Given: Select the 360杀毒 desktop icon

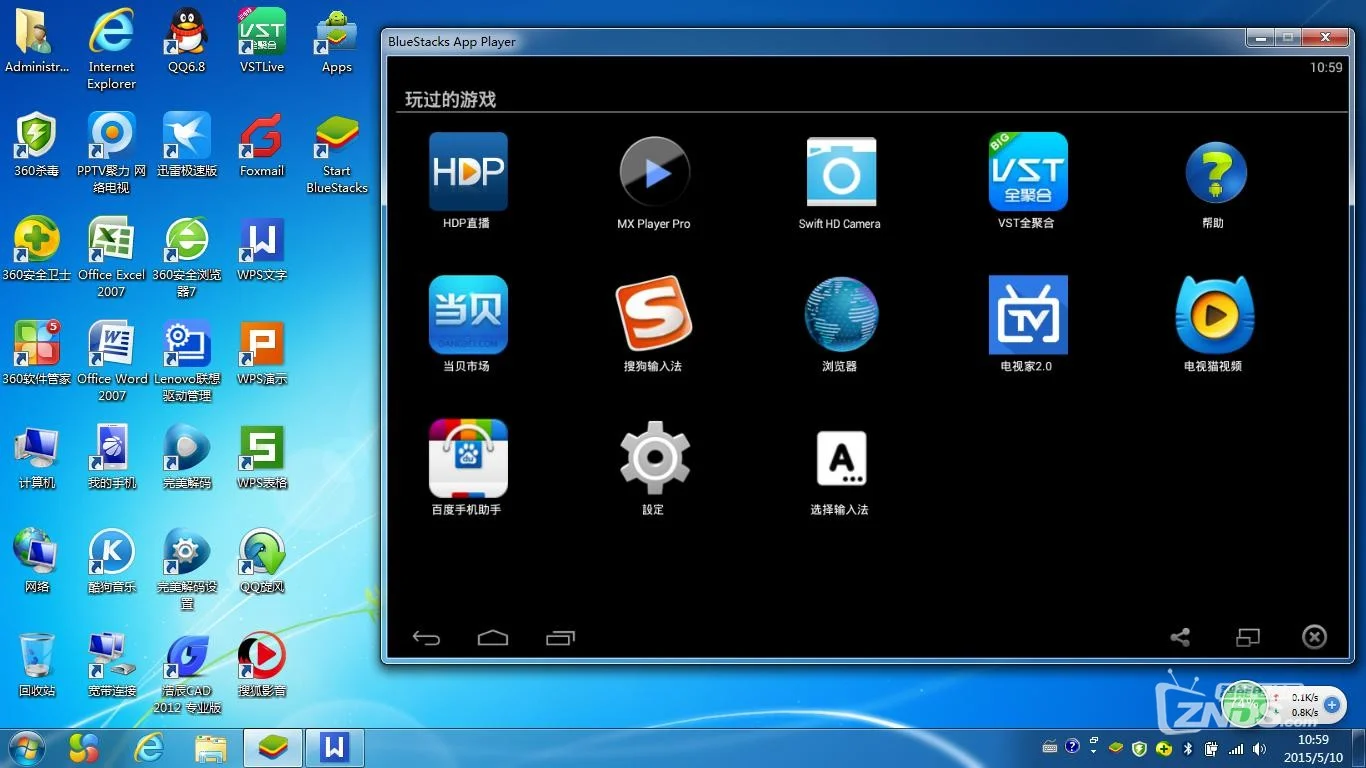Looking at the screenshot, I should coord(37,144).
